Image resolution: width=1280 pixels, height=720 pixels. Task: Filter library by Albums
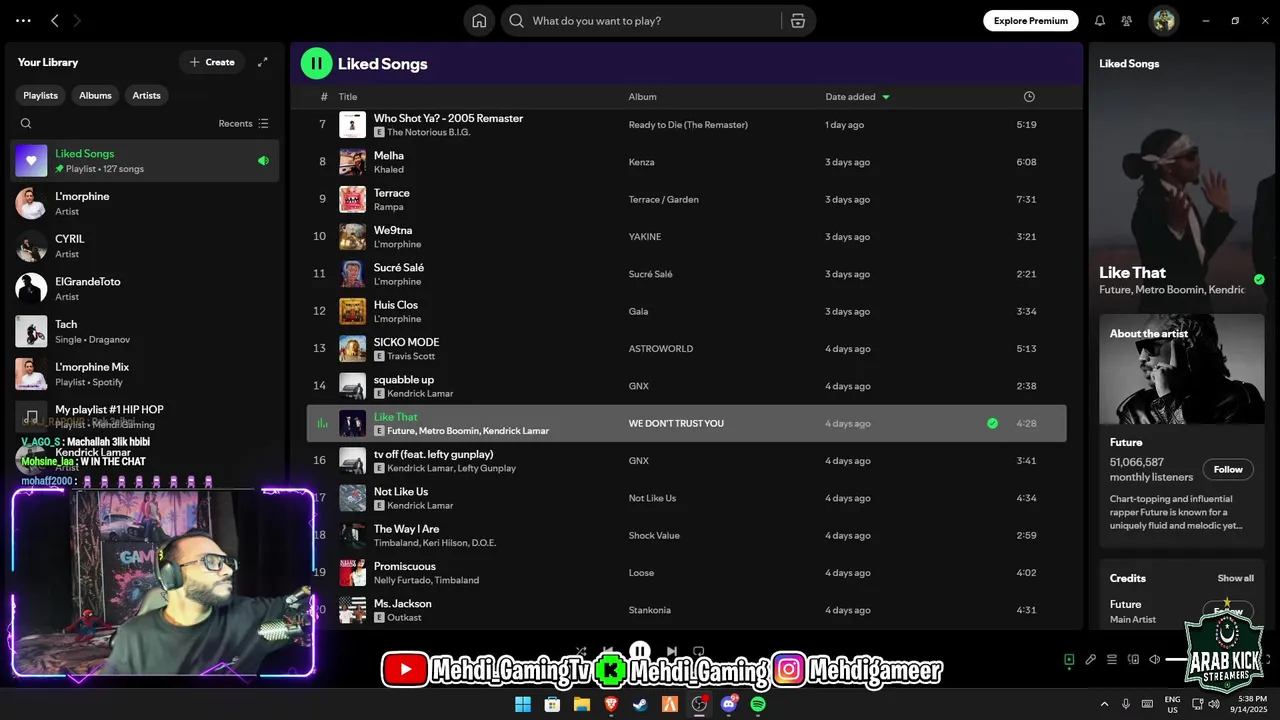(95, 95)
